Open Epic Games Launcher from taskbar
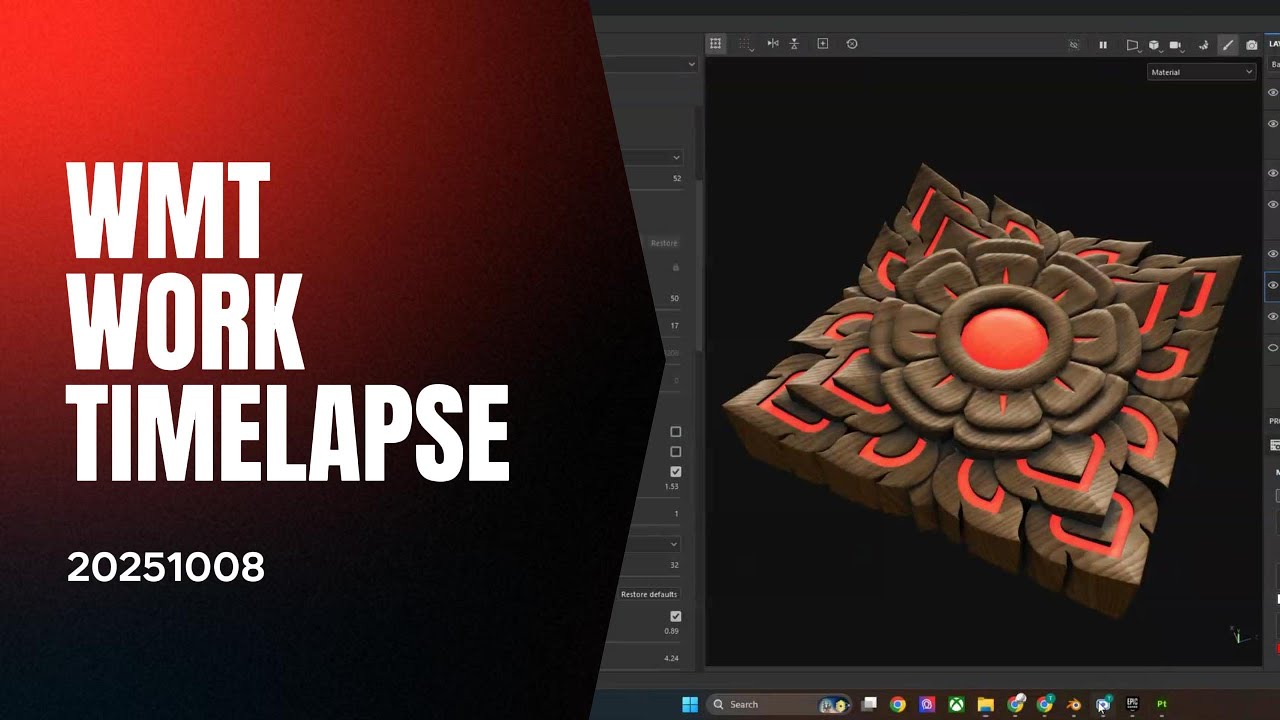Screen dimensions: 1280x720 tap(1132, 704)
